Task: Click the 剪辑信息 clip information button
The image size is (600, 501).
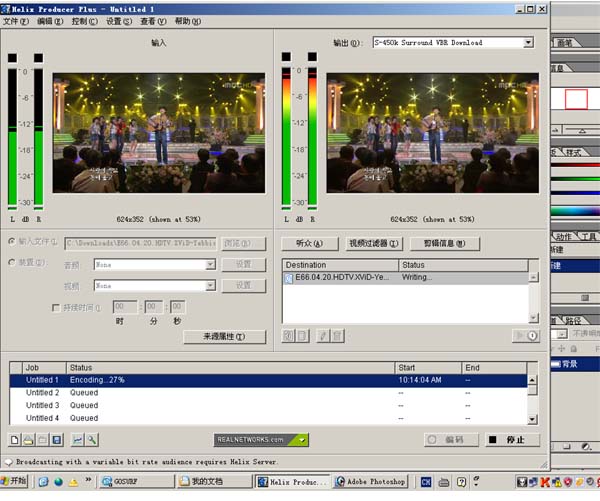Action: tap(444, 243)
